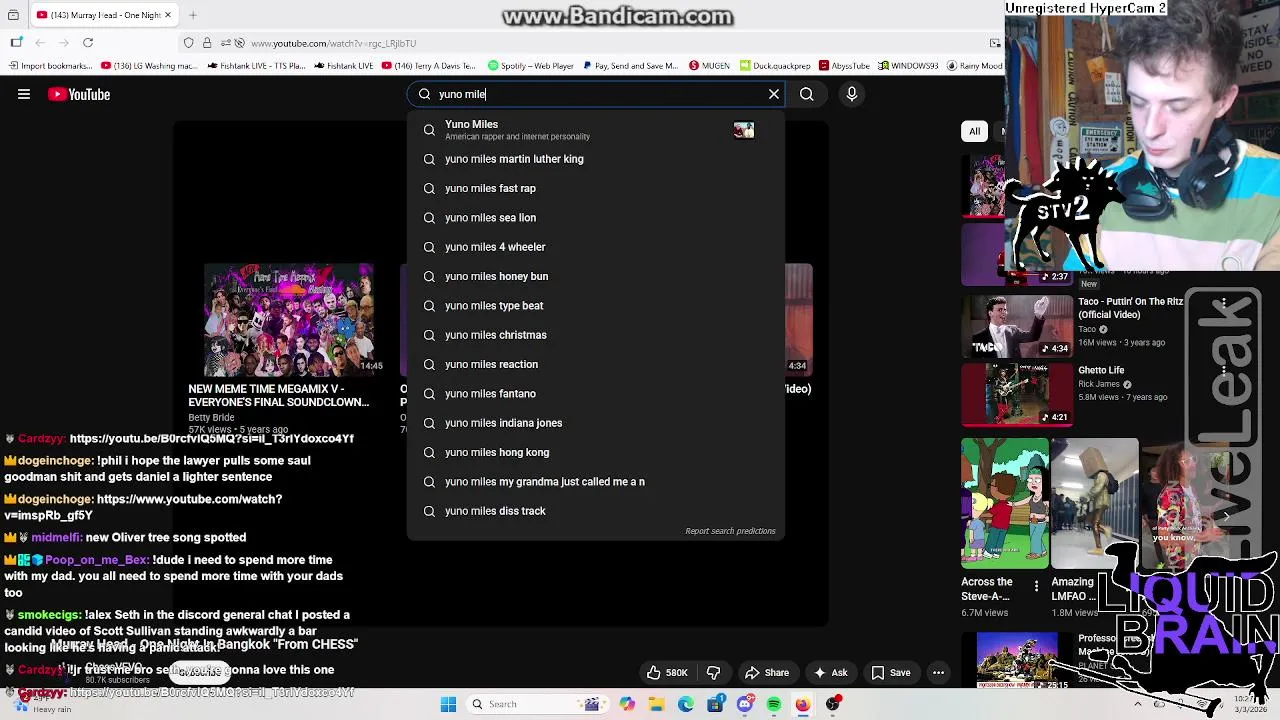Go to the YouTube home logo

pos(79,94)
